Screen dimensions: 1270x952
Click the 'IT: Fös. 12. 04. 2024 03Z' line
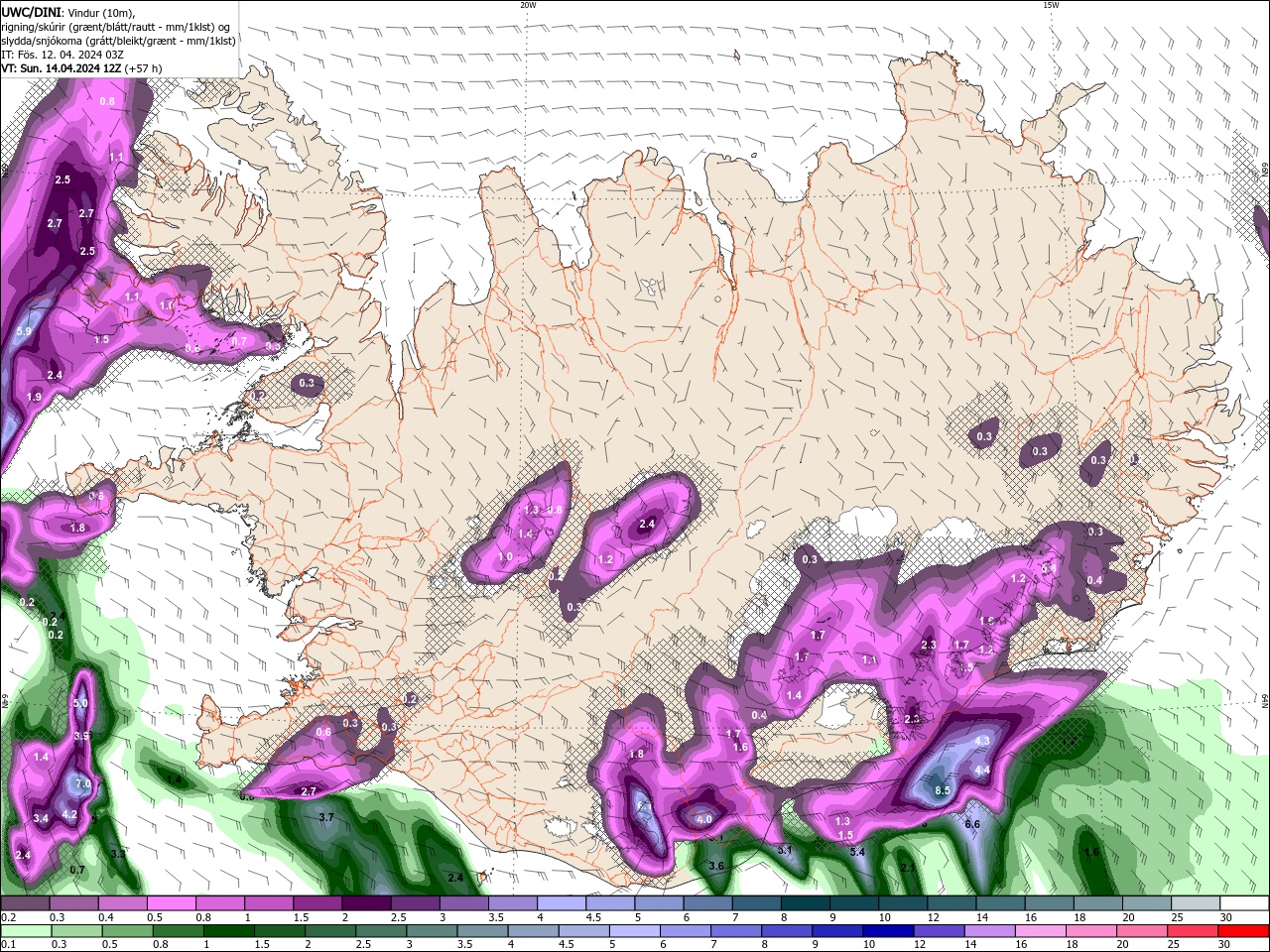pos(63,55)
